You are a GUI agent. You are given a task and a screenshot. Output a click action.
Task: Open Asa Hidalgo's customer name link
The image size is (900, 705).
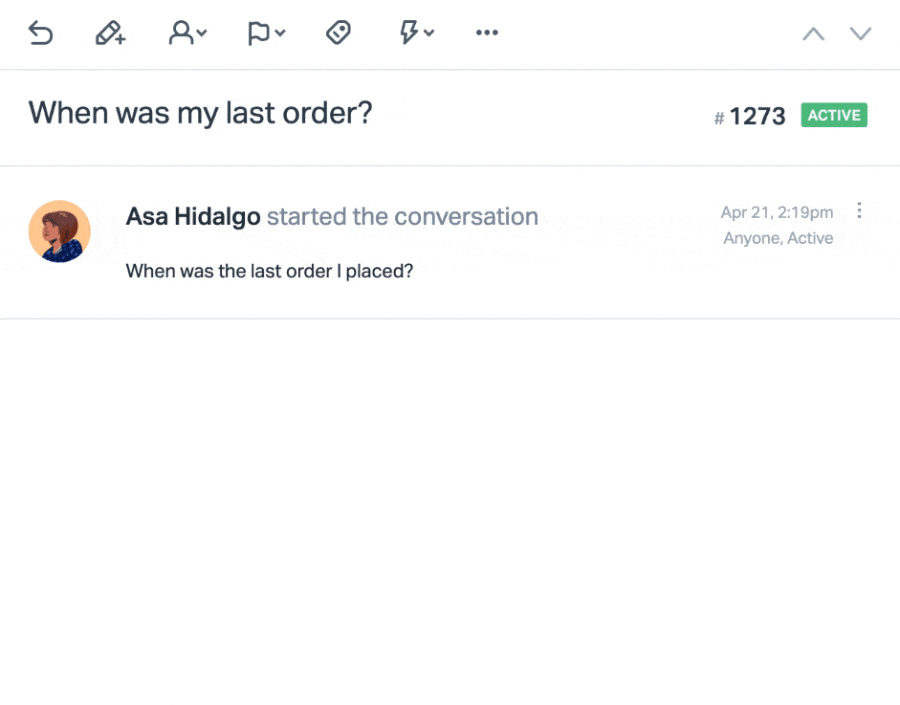pos(193,216)
